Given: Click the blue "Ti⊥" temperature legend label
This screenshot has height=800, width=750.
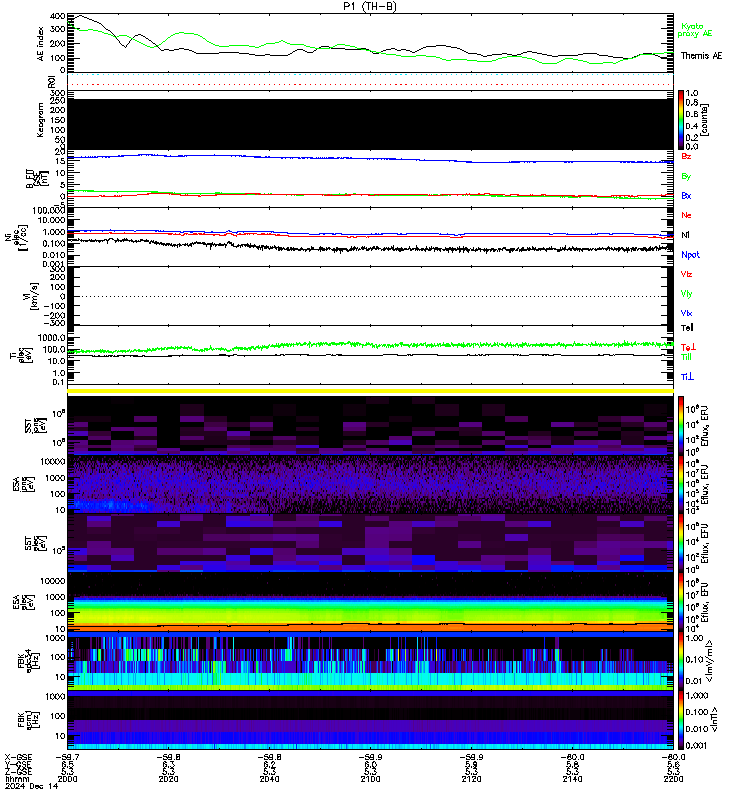Looking at the screenshot, I should point(687,377).
